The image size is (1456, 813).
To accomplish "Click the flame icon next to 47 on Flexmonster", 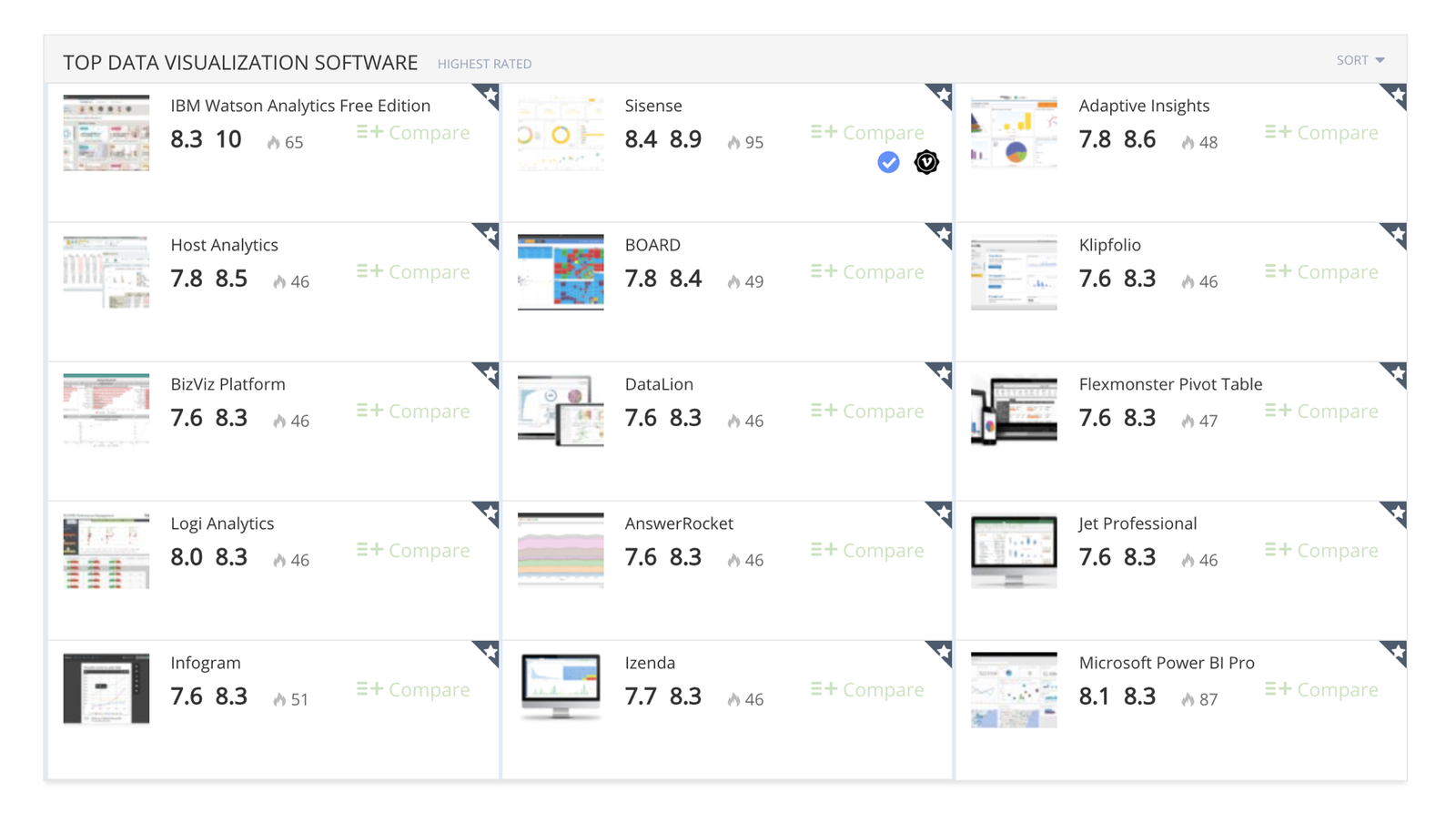I will click(x=1188, y=421).
